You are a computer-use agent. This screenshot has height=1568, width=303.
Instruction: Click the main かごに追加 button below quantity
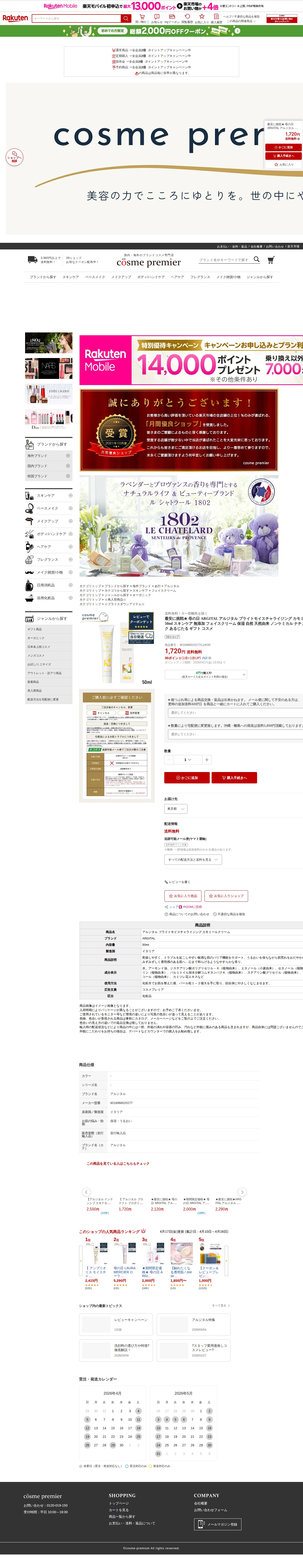pyautogui.click(x=187, y=777)
